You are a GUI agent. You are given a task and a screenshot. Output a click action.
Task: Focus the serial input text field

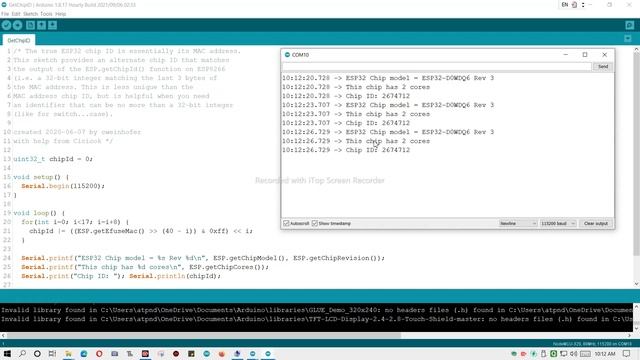(x=437, y=67)
